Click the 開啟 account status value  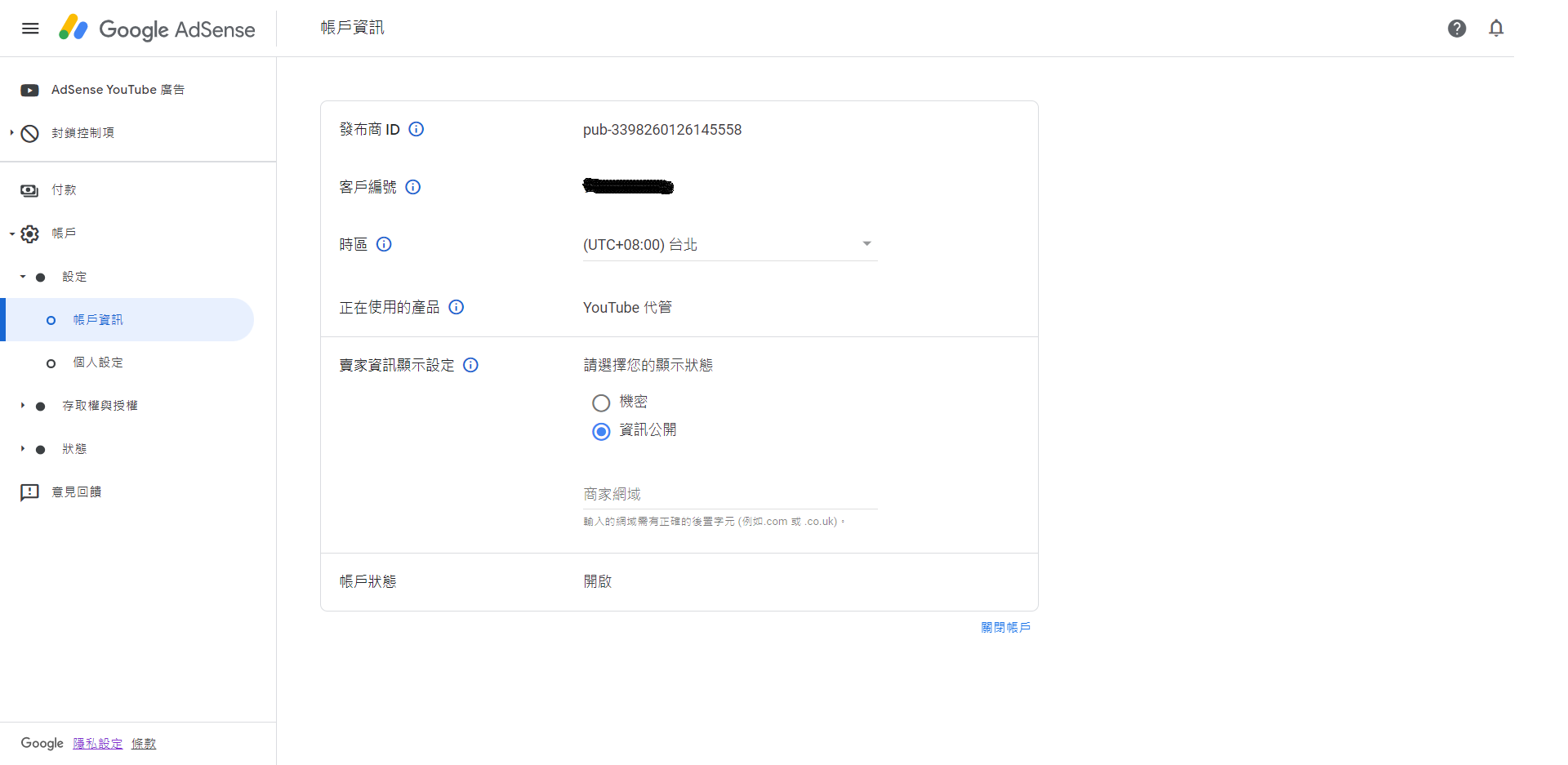598,581
